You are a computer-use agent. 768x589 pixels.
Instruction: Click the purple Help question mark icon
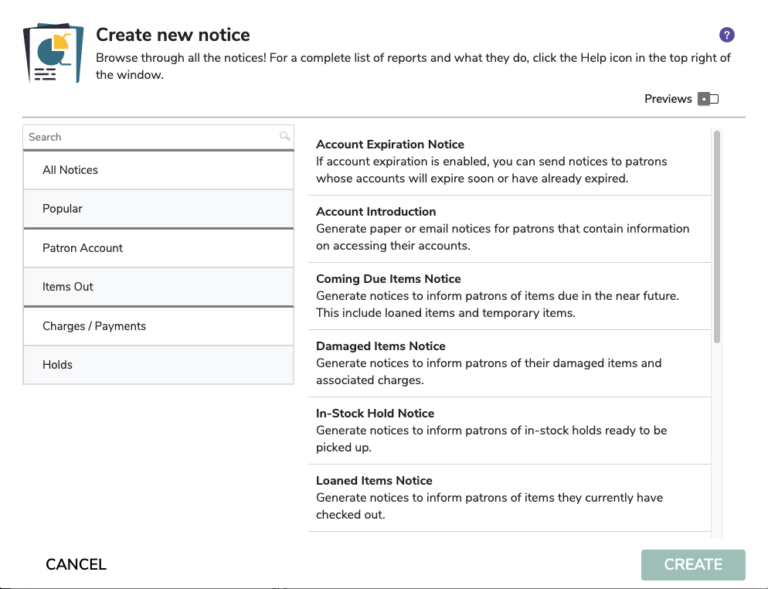[727, 35]
